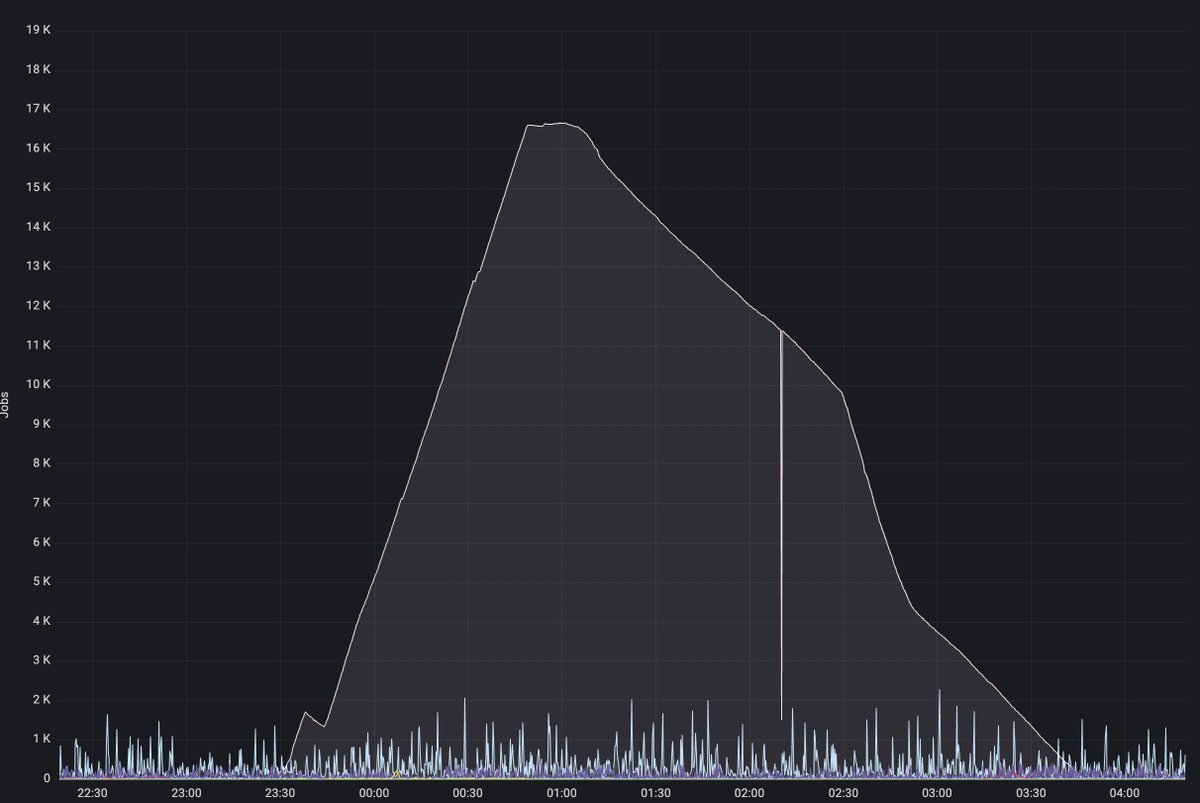Click the 03:30 time axis label
The height and width of the screenshot is (803, 1200).
[1031, 793]
